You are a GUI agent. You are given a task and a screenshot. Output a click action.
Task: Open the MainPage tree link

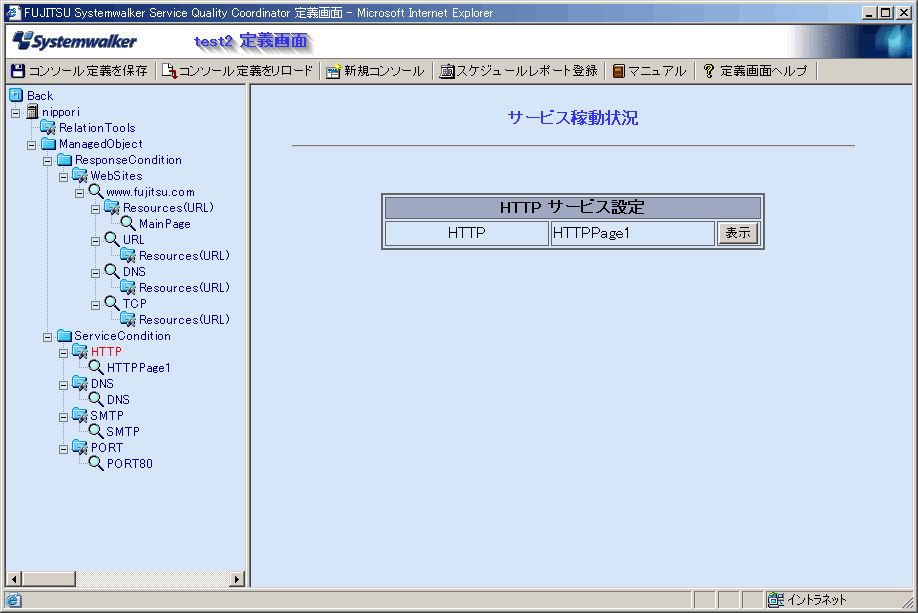(x=165, y=224)
